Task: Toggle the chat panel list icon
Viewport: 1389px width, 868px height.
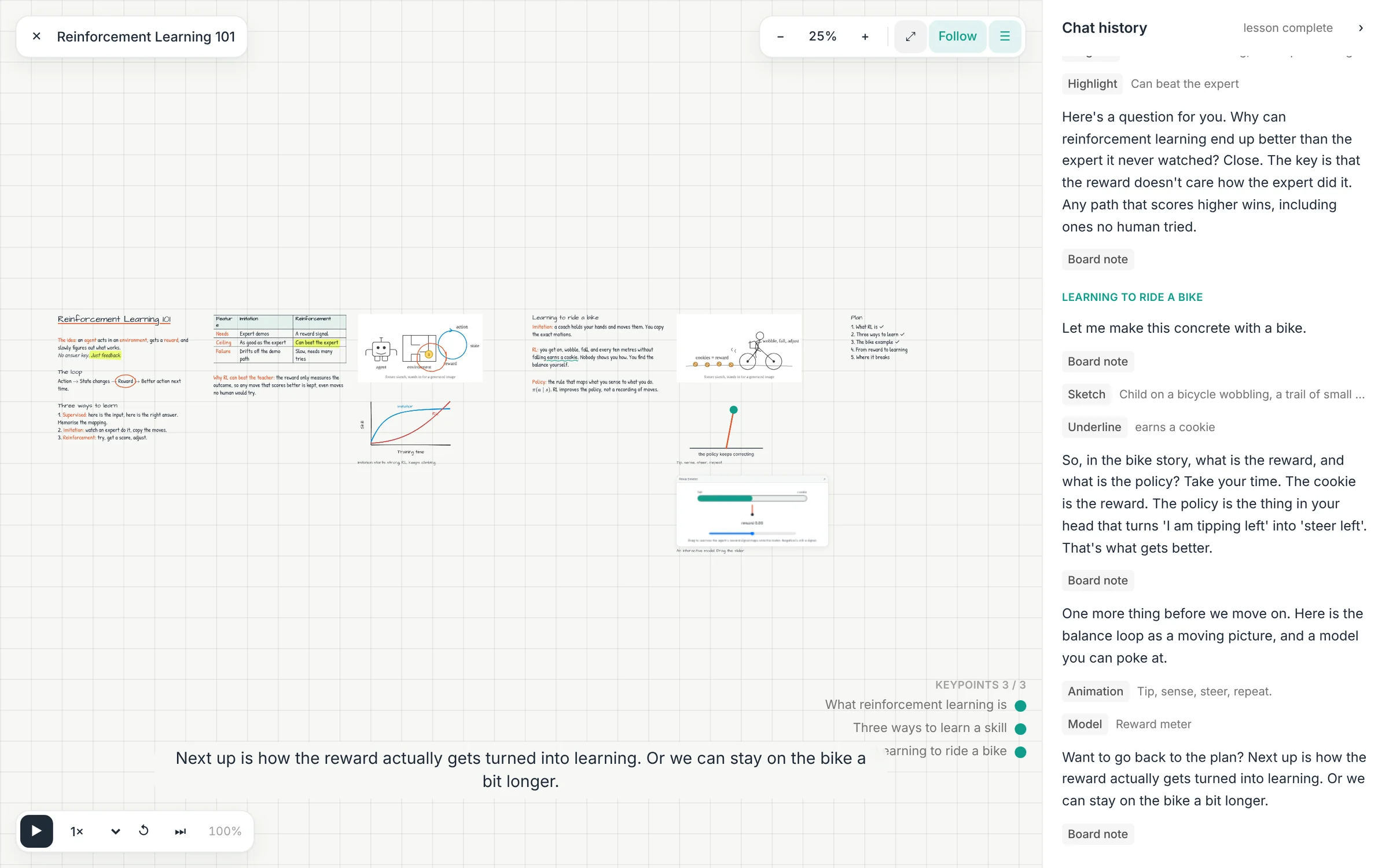Action: point(1005,36)
